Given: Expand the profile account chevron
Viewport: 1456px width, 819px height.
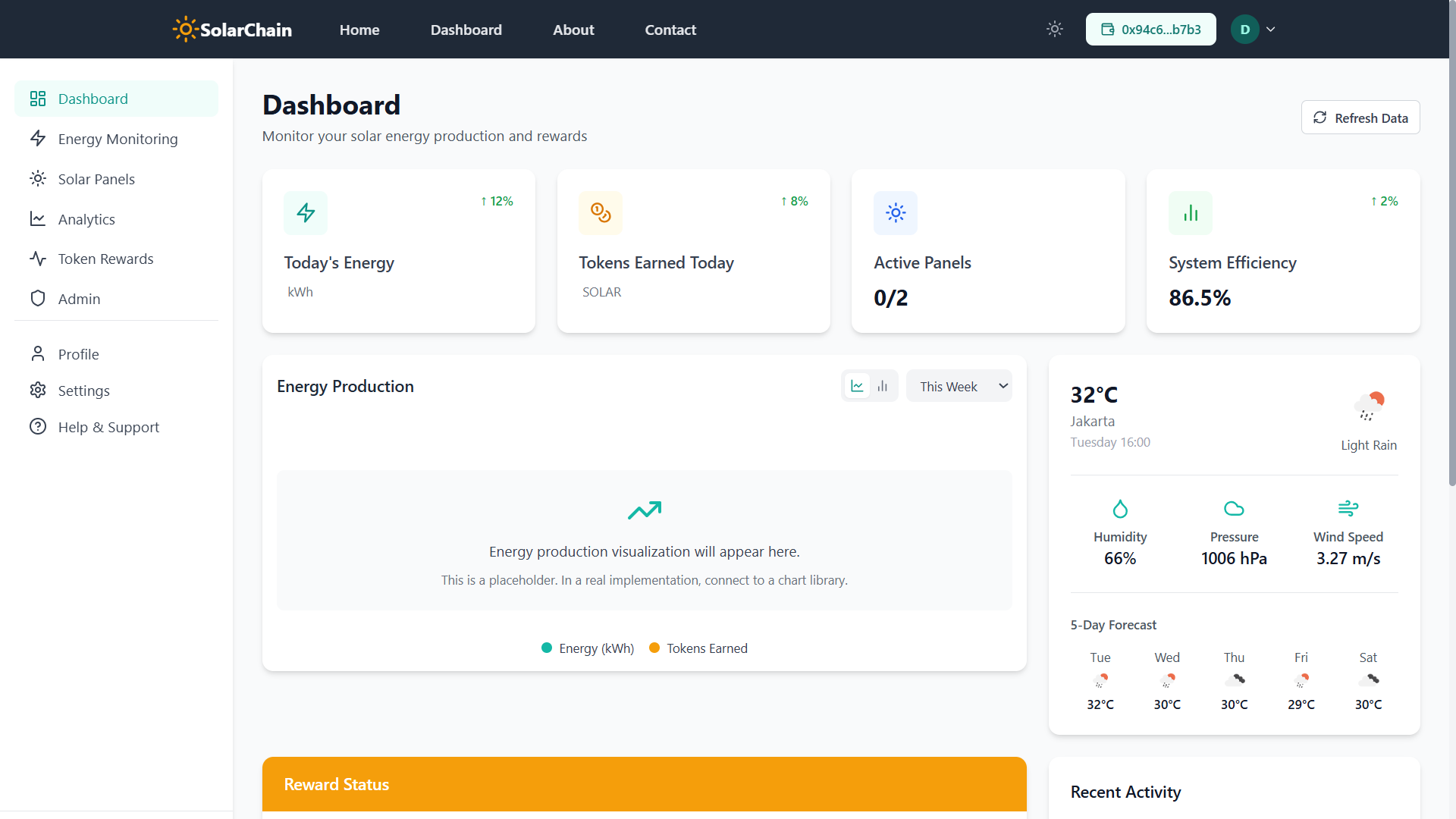Looking at the screenshot, I should 1271,29.
